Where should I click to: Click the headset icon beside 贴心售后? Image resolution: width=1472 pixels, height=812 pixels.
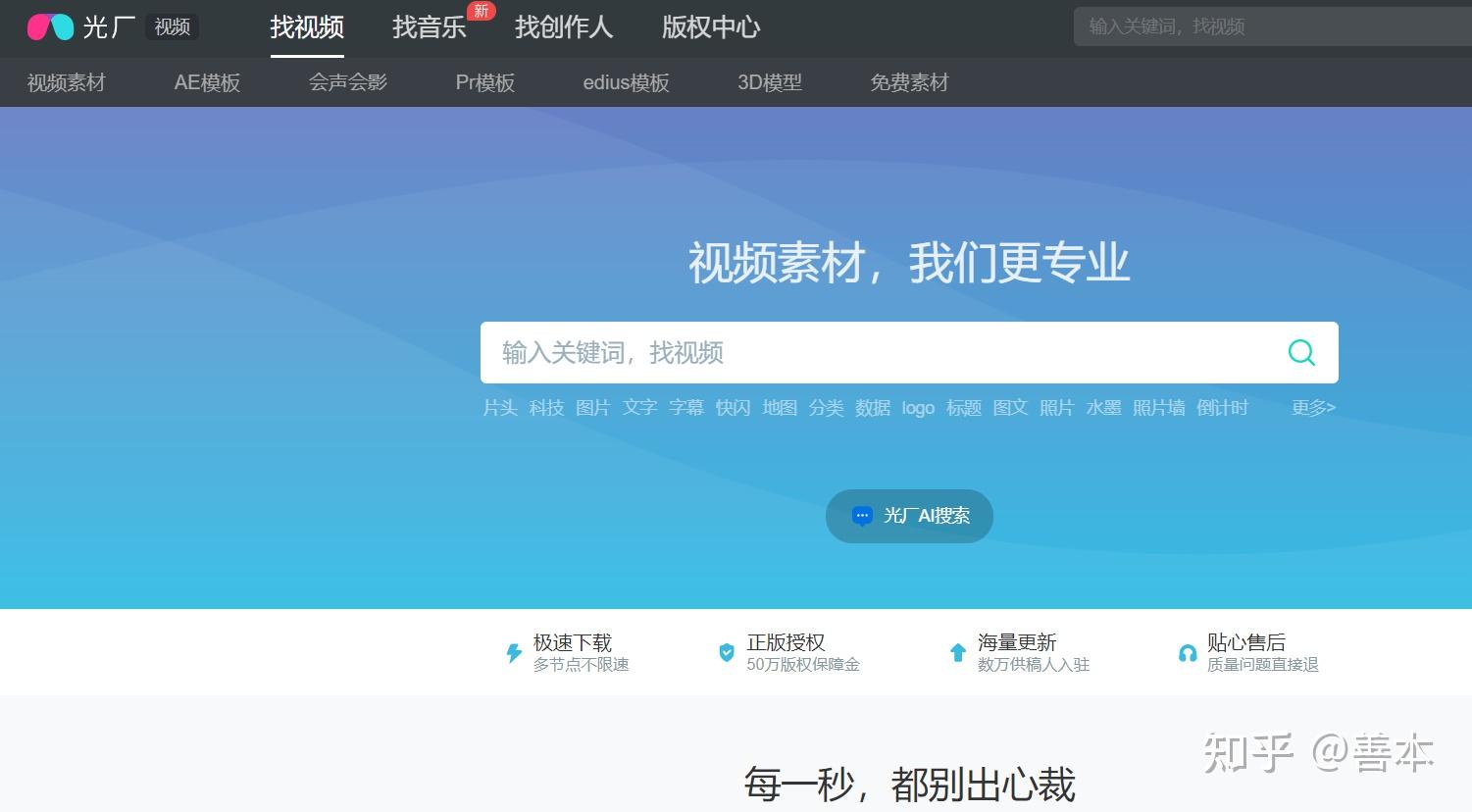tap(1188, 653)
